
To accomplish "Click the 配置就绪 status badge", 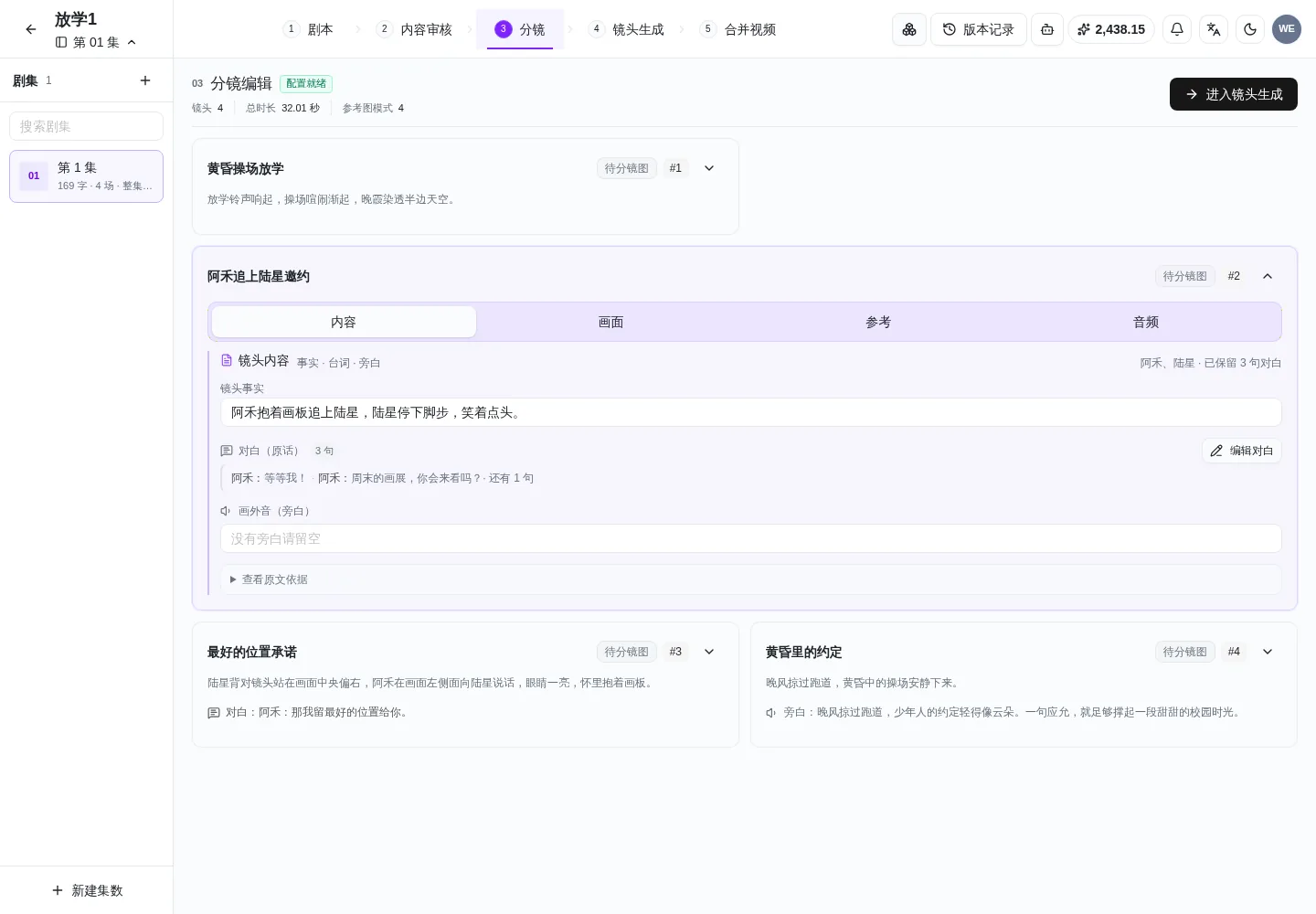I will click(306, 83).
